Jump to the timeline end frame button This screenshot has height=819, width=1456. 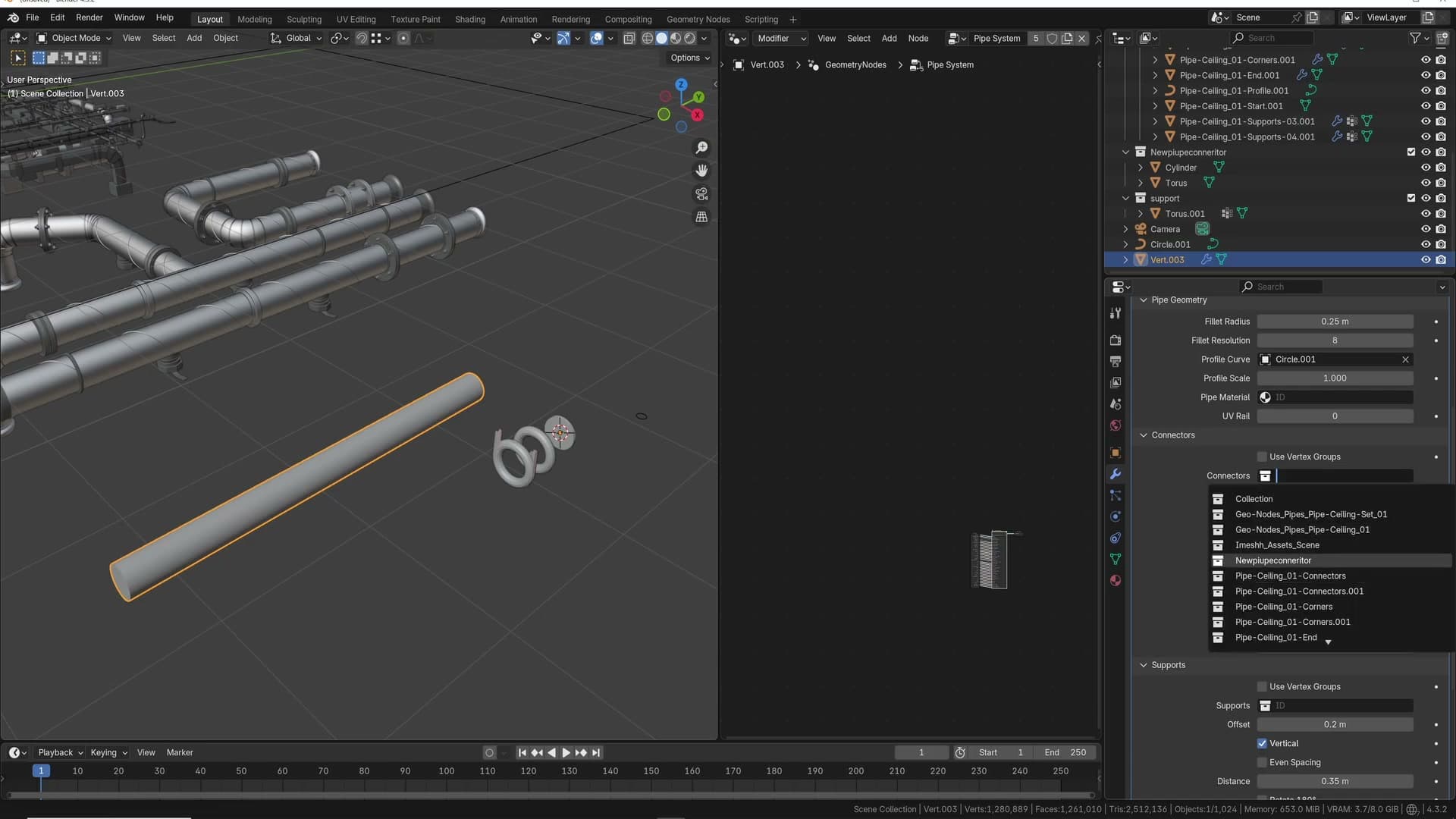pos(596,752)
